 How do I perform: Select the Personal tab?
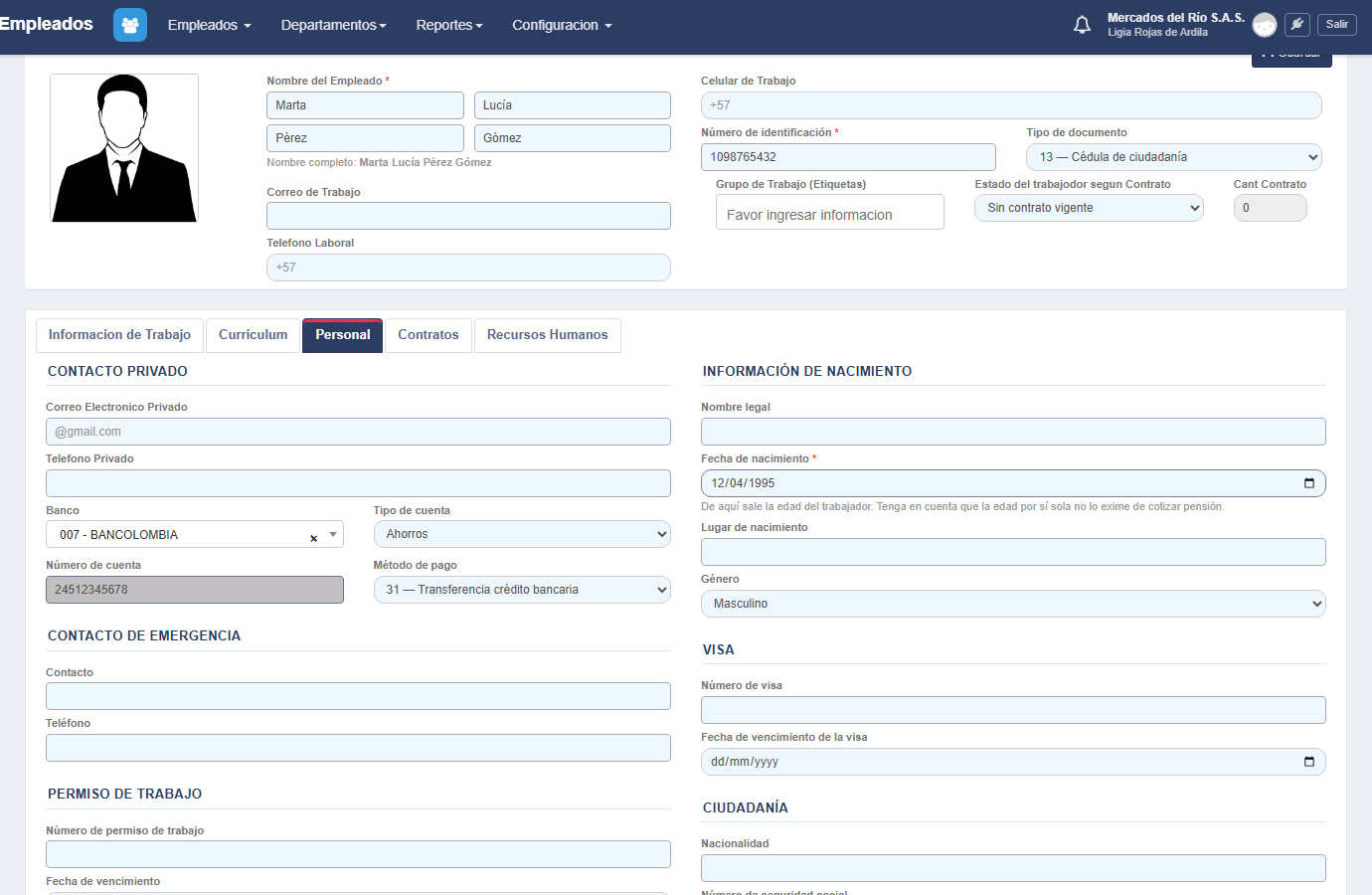click(343, 335)
